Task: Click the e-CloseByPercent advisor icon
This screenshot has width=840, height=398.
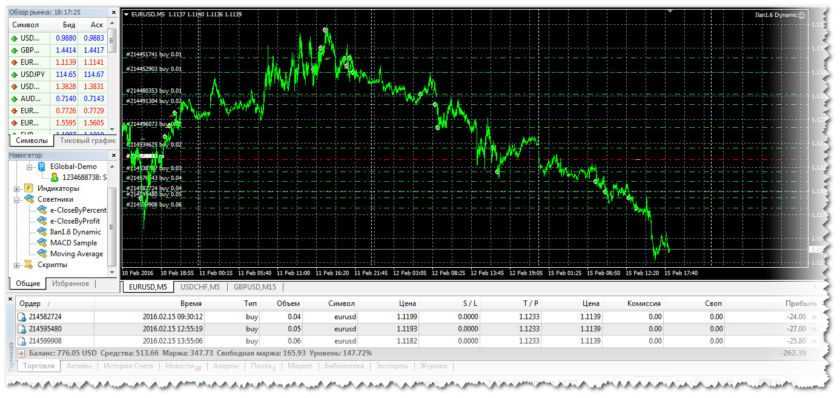Action: click(42, 210)
